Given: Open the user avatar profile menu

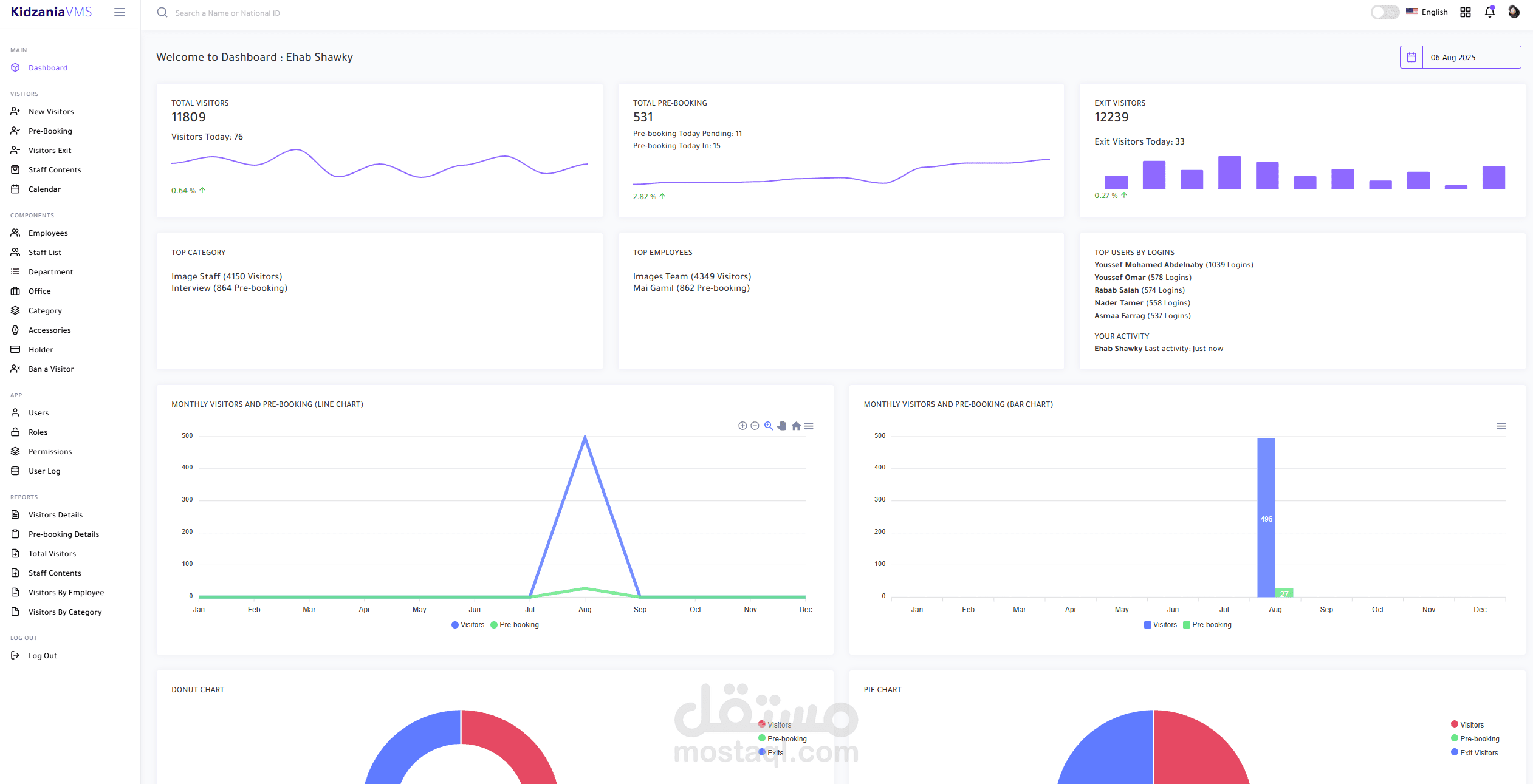Looking at the screenshot, I should tap(1514, 12).
